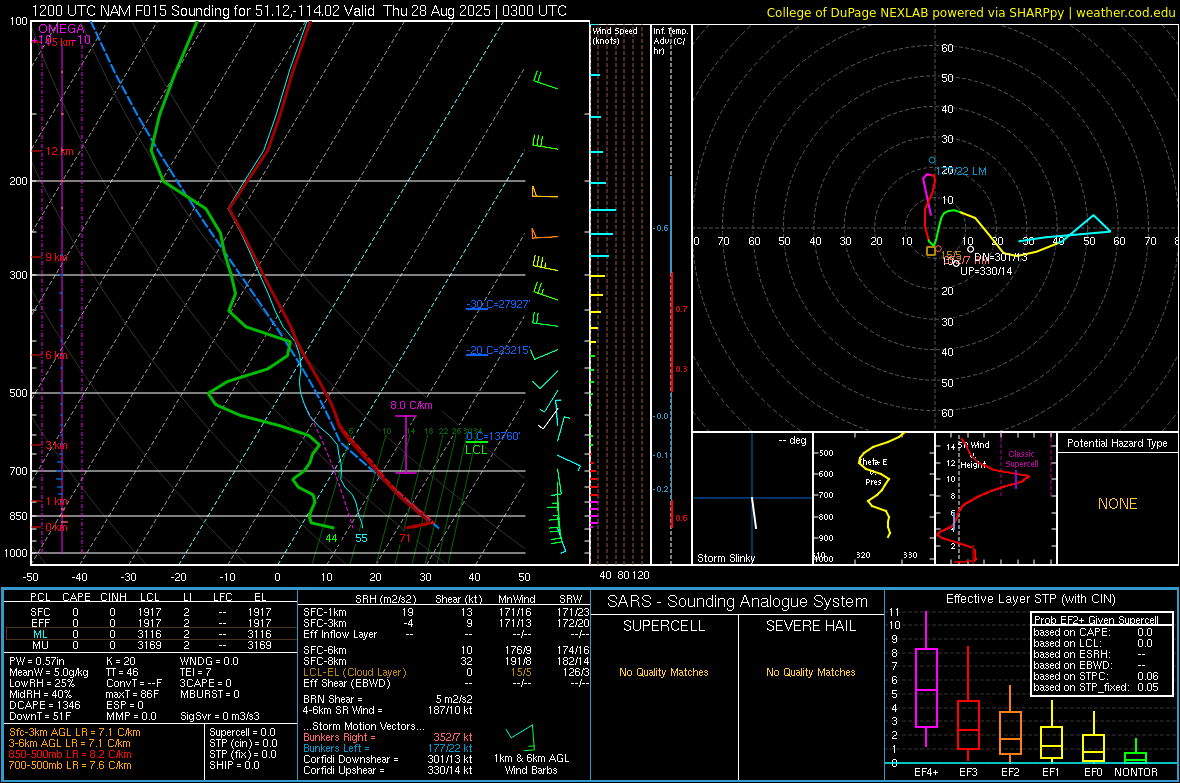
Task: Click the Potential Hazard Type header
Action: pos(1117,443)
